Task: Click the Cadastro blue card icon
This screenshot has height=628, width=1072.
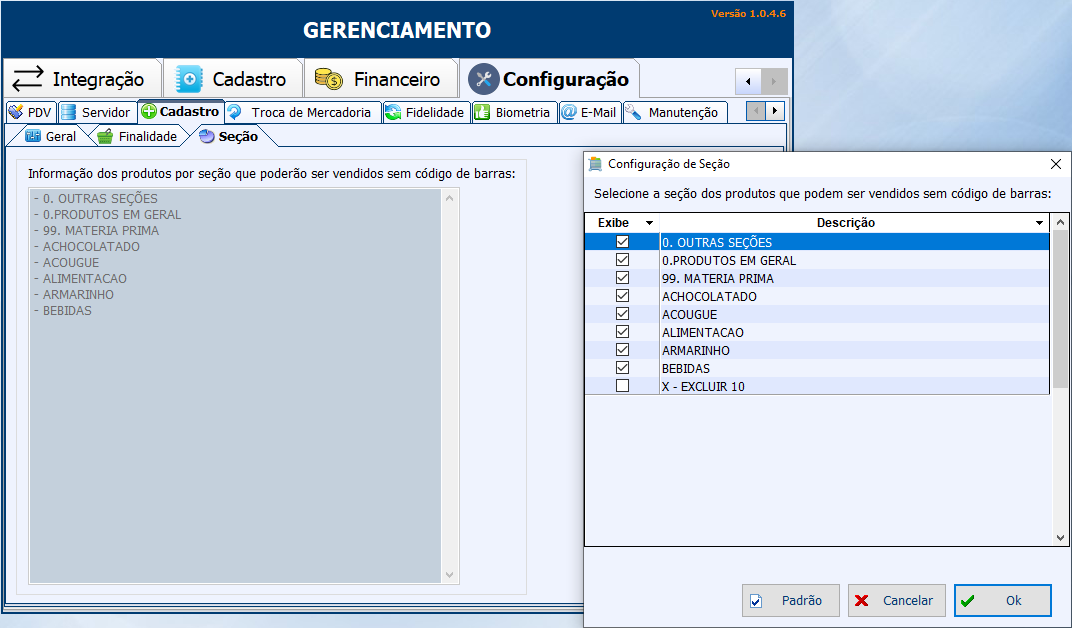Action: pos(189,79)
